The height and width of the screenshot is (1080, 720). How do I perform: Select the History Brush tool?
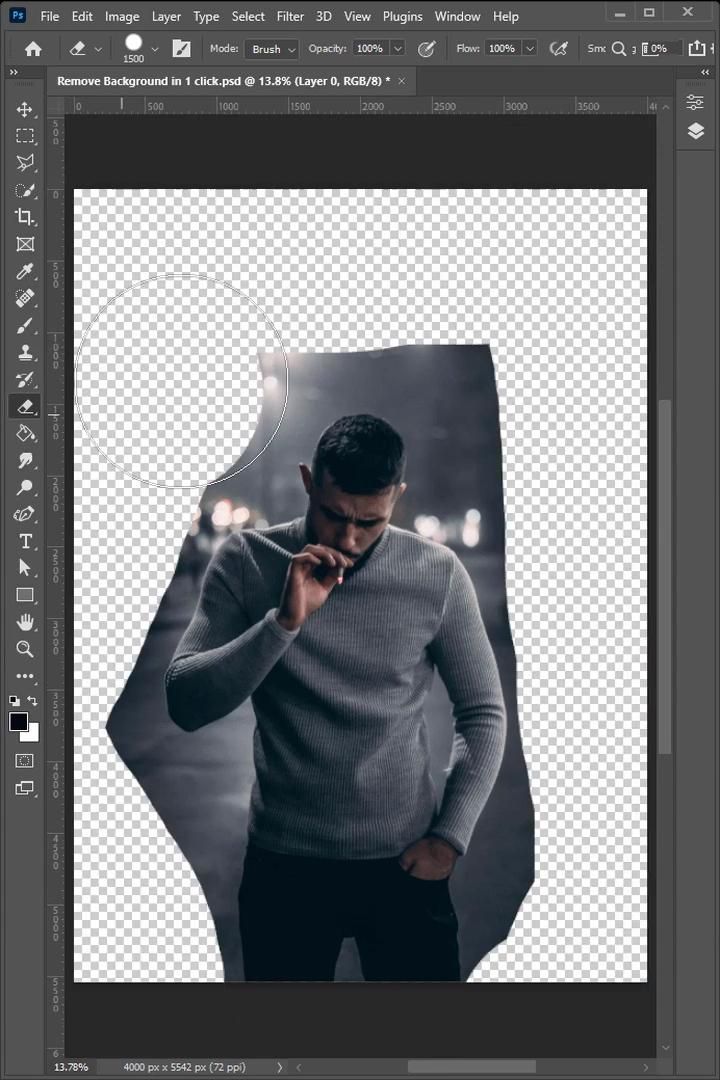point(25,380)
